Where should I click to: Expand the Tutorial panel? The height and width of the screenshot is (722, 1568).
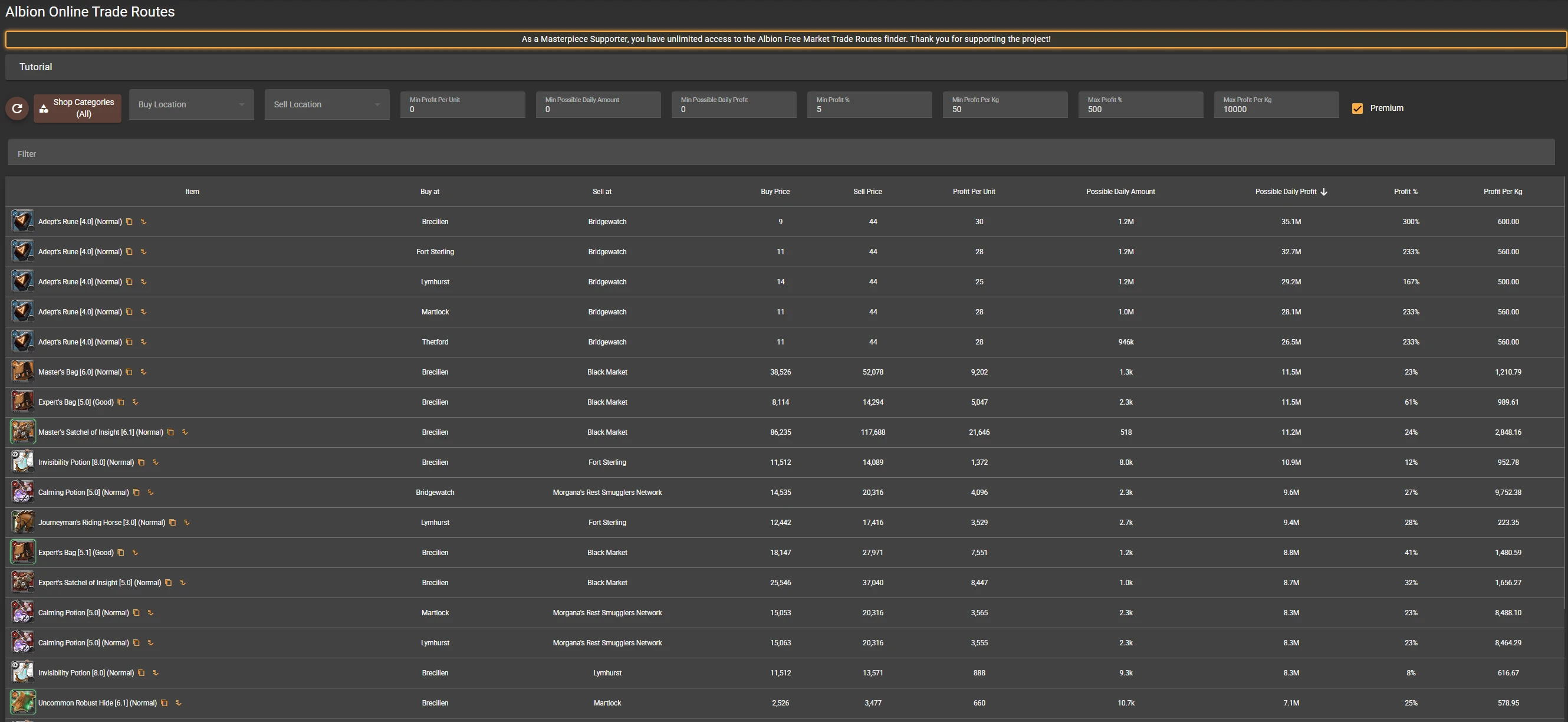pyautogui.click(x=36, y=67)
